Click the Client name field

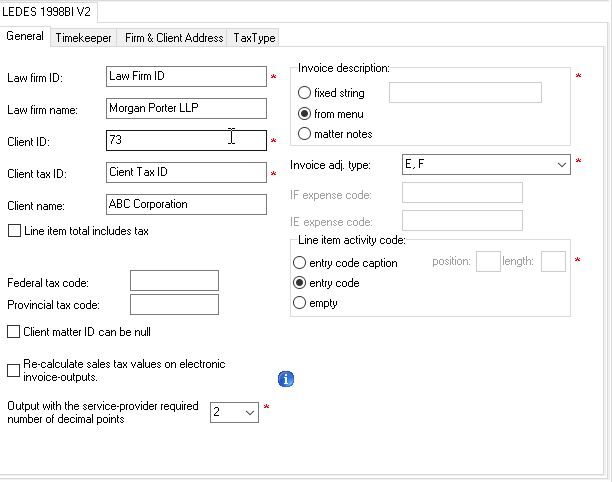(186, 205)
